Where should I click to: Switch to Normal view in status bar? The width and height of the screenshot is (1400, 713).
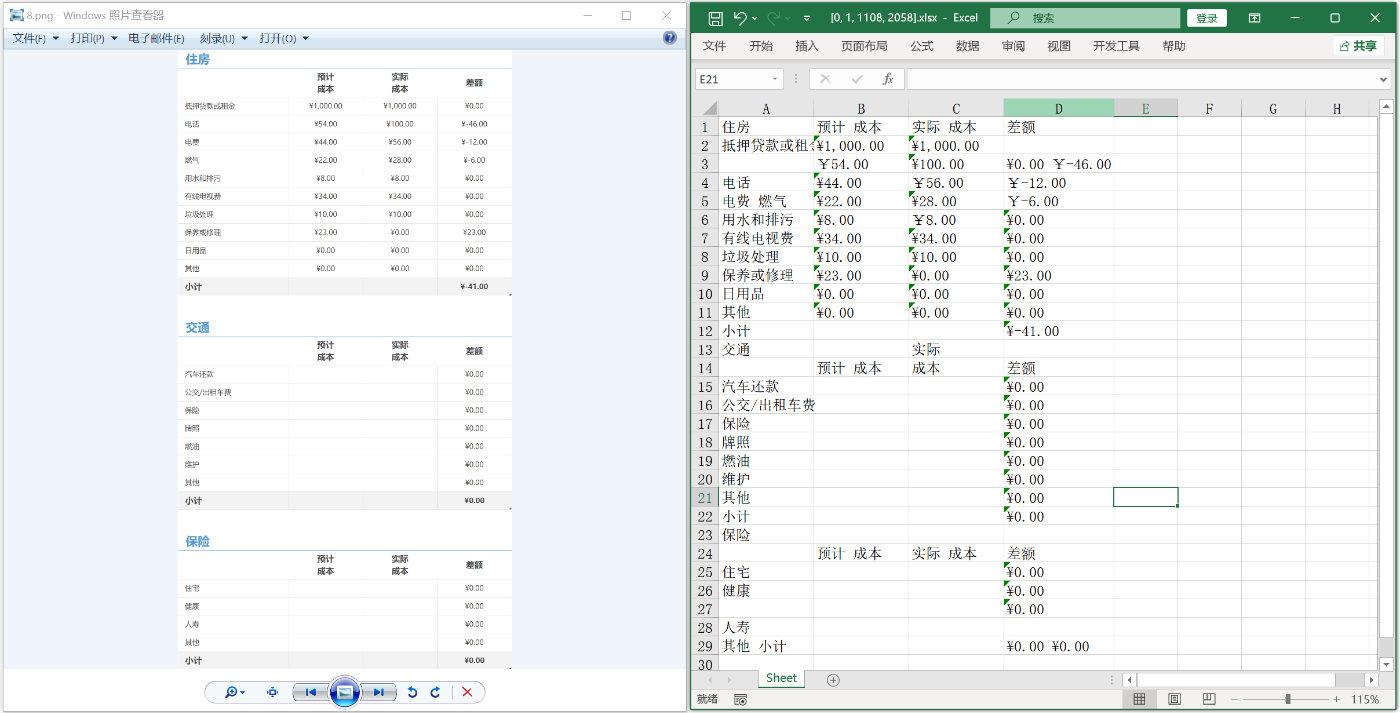coord(1139,699)
